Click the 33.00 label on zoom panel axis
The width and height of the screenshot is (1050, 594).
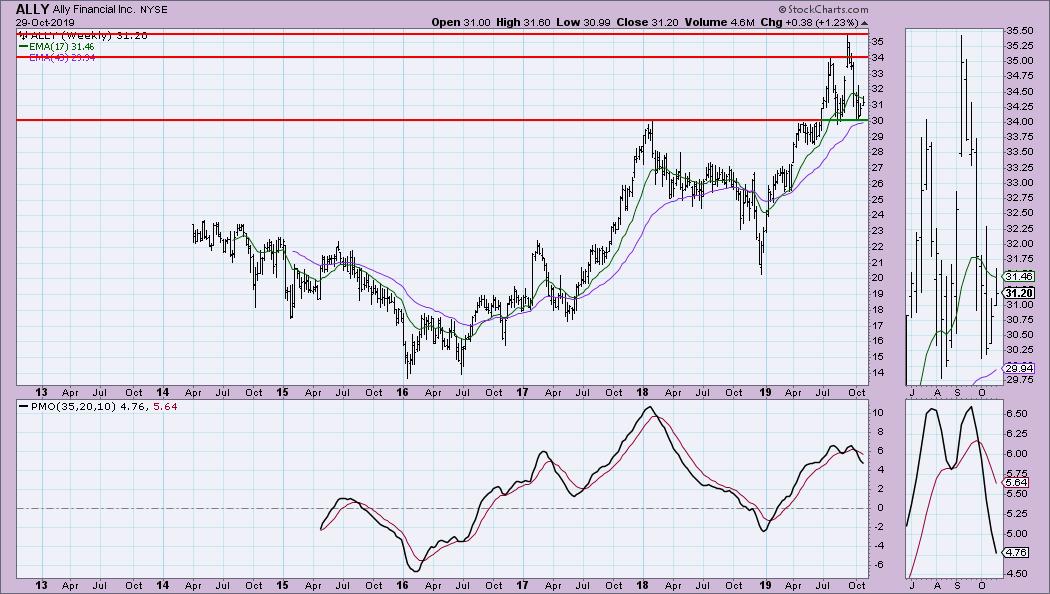1019,183
